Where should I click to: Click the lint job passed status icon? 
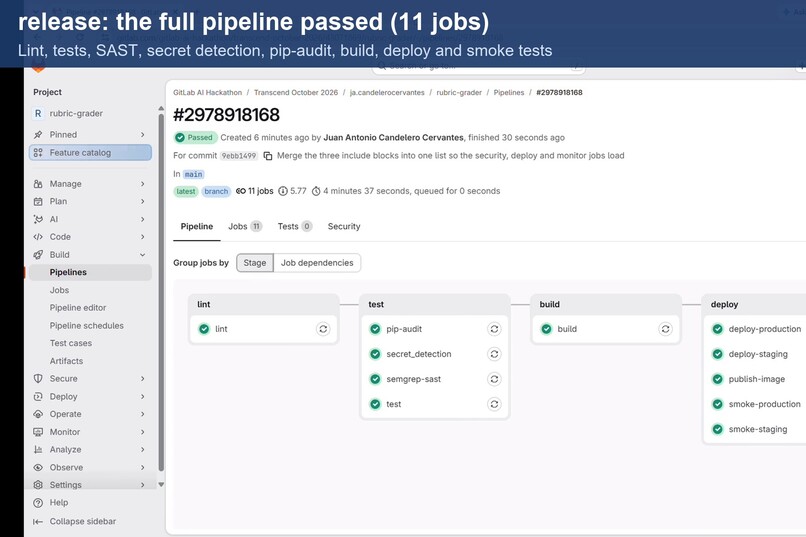204,329
